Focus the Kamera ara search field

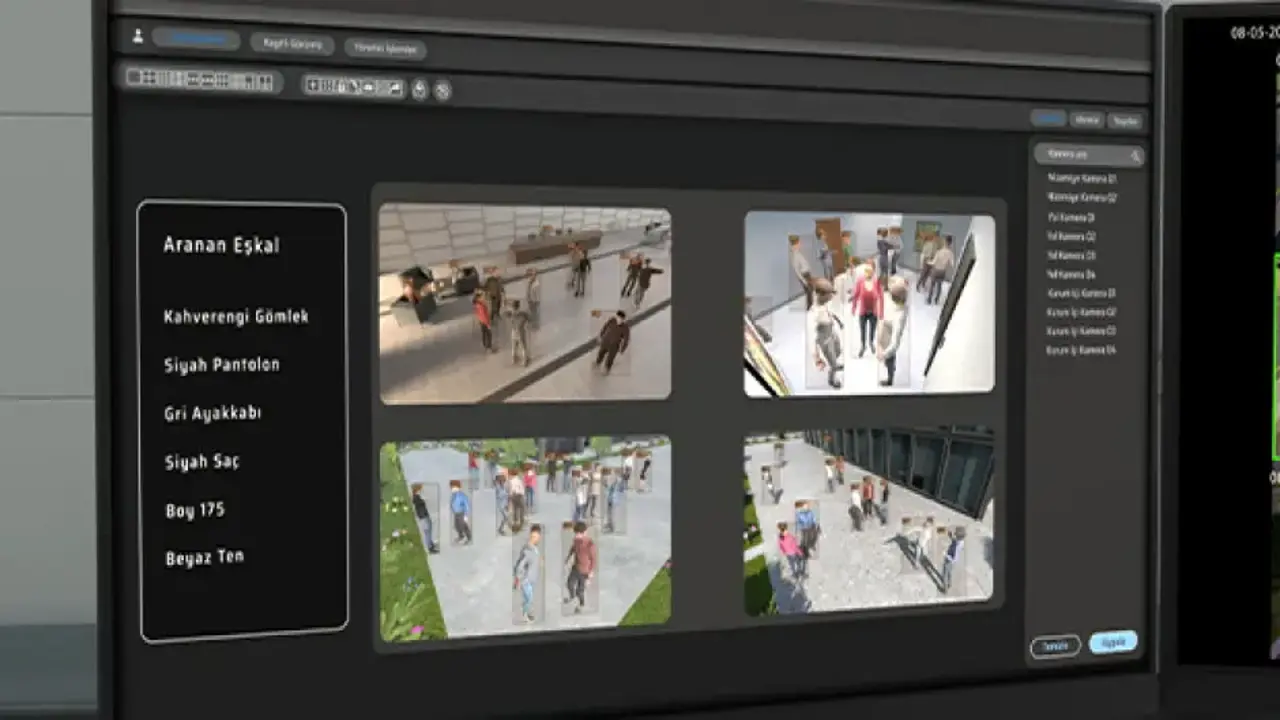[1089, 155]
